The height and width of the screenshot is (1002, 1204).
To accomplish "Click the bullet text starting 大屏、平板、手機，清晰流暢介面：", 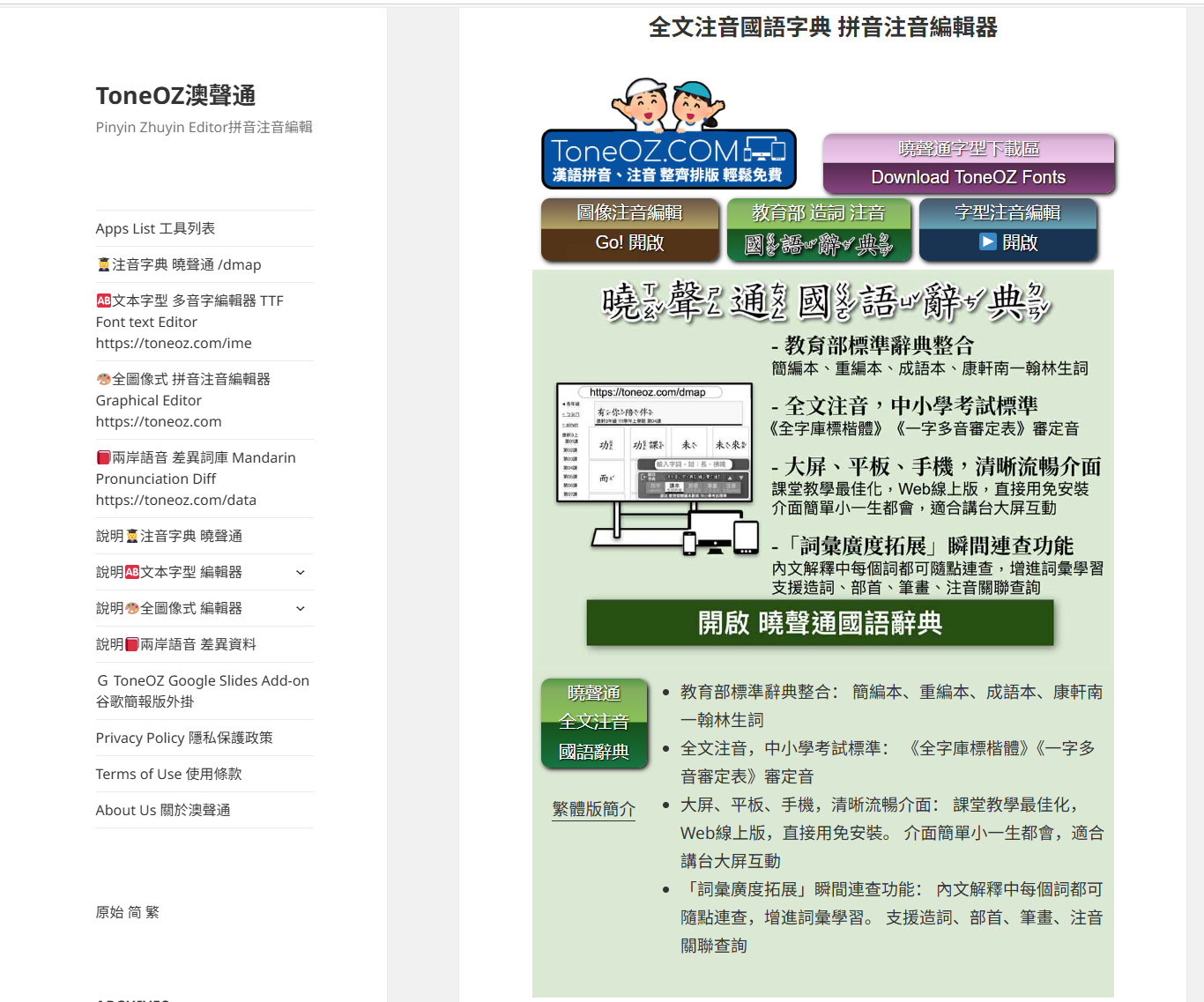I will 892,833.
